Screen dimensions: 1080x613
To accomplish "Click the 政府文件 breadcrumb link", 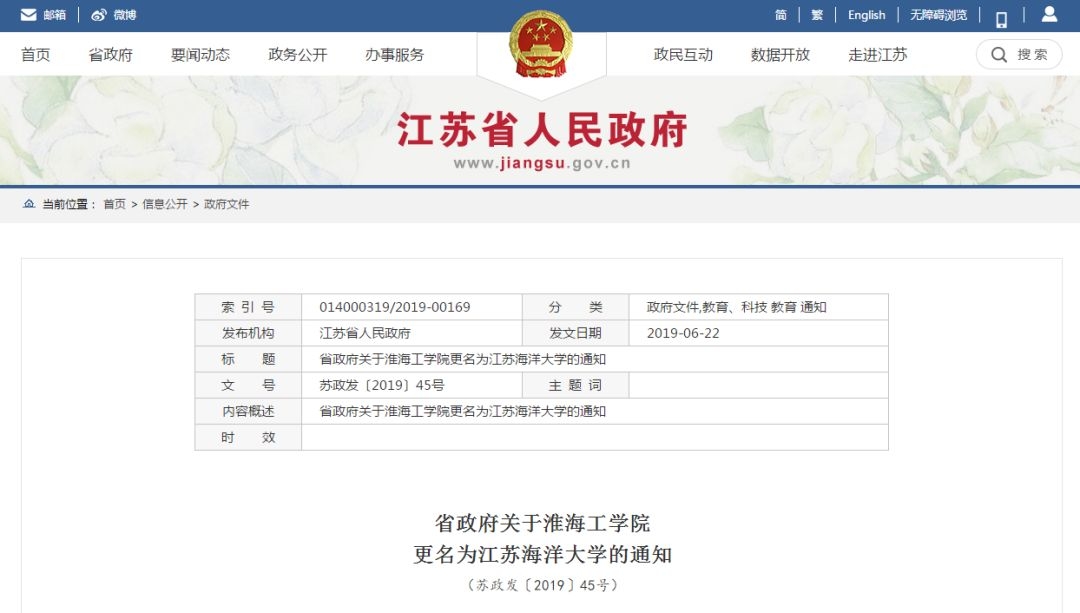I will pyautogui.click(x=227, y=204).
